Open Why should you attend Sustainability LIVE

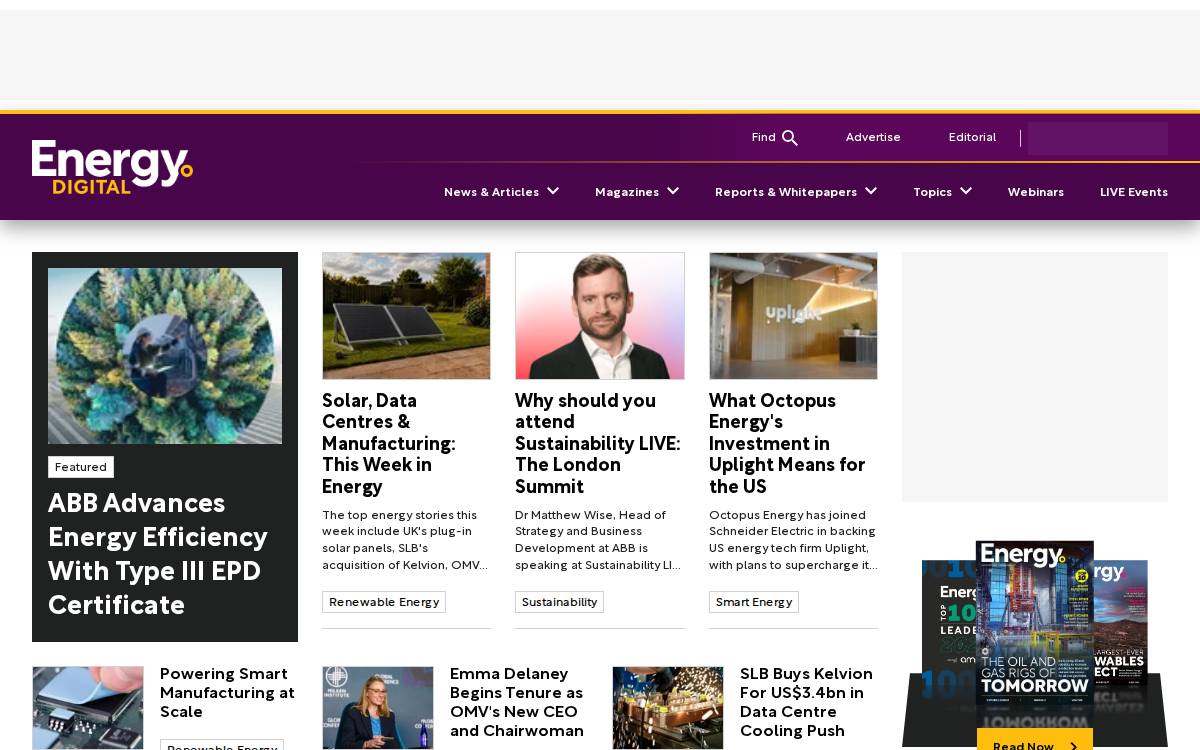pyautogui.click(x=598, y=443)
